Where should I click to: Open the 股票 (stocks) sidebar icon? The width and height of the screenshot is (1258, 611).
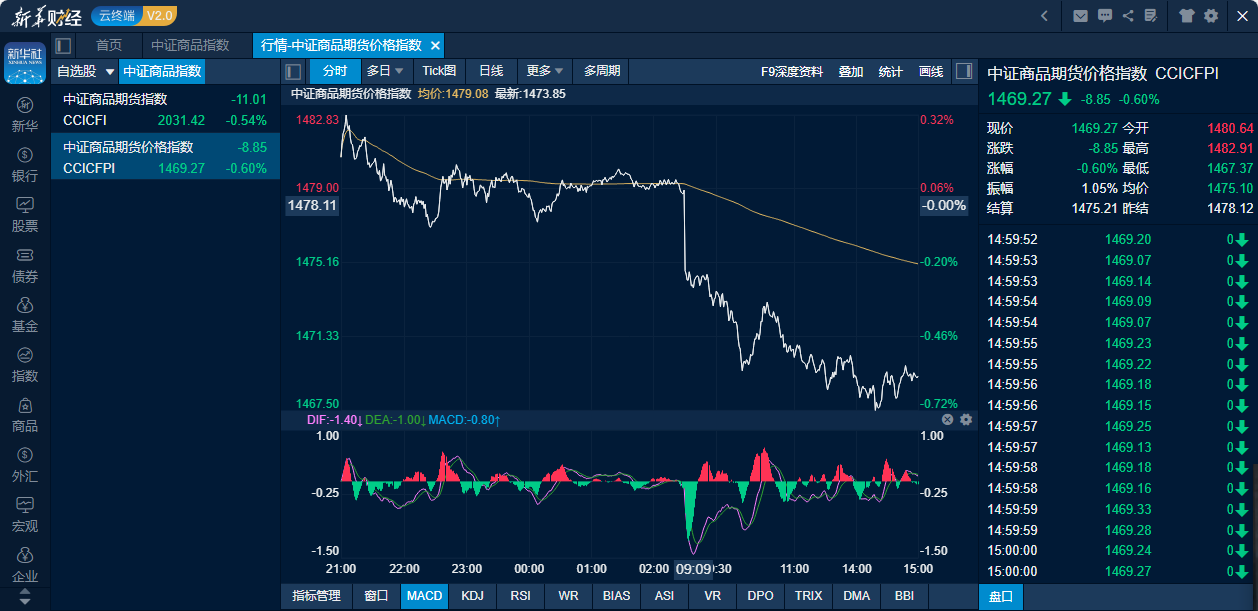tap(25, 214)
